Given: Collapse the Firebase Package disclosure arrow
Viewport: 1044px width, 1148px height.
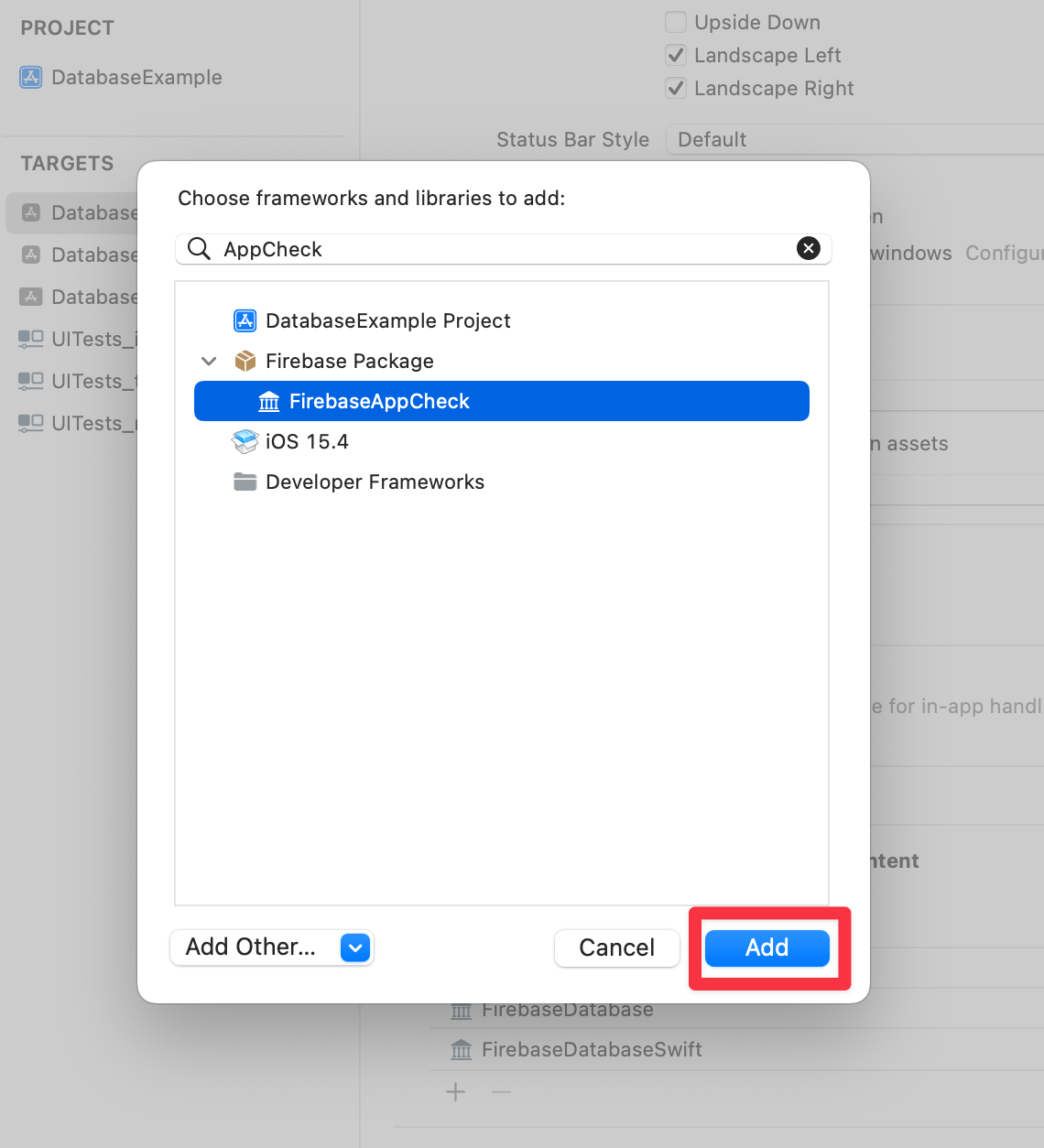Looking at the screenshot, I should [209, 361].
